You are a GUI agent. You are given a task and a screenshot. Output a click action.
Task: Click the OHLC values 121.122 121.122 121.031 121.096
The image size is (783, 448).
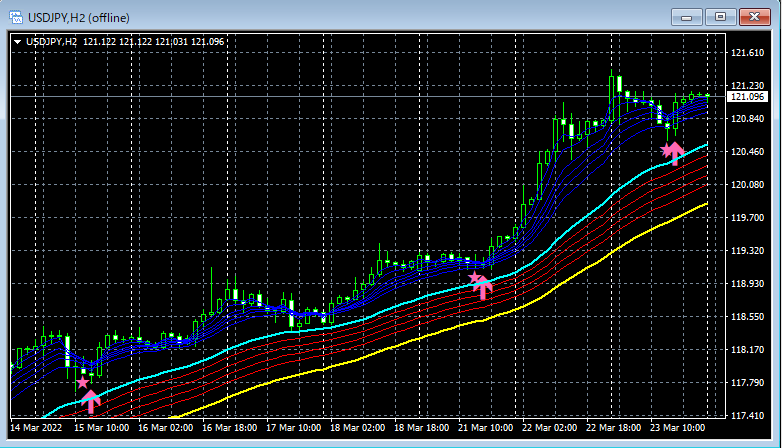[x=154, y=42]
